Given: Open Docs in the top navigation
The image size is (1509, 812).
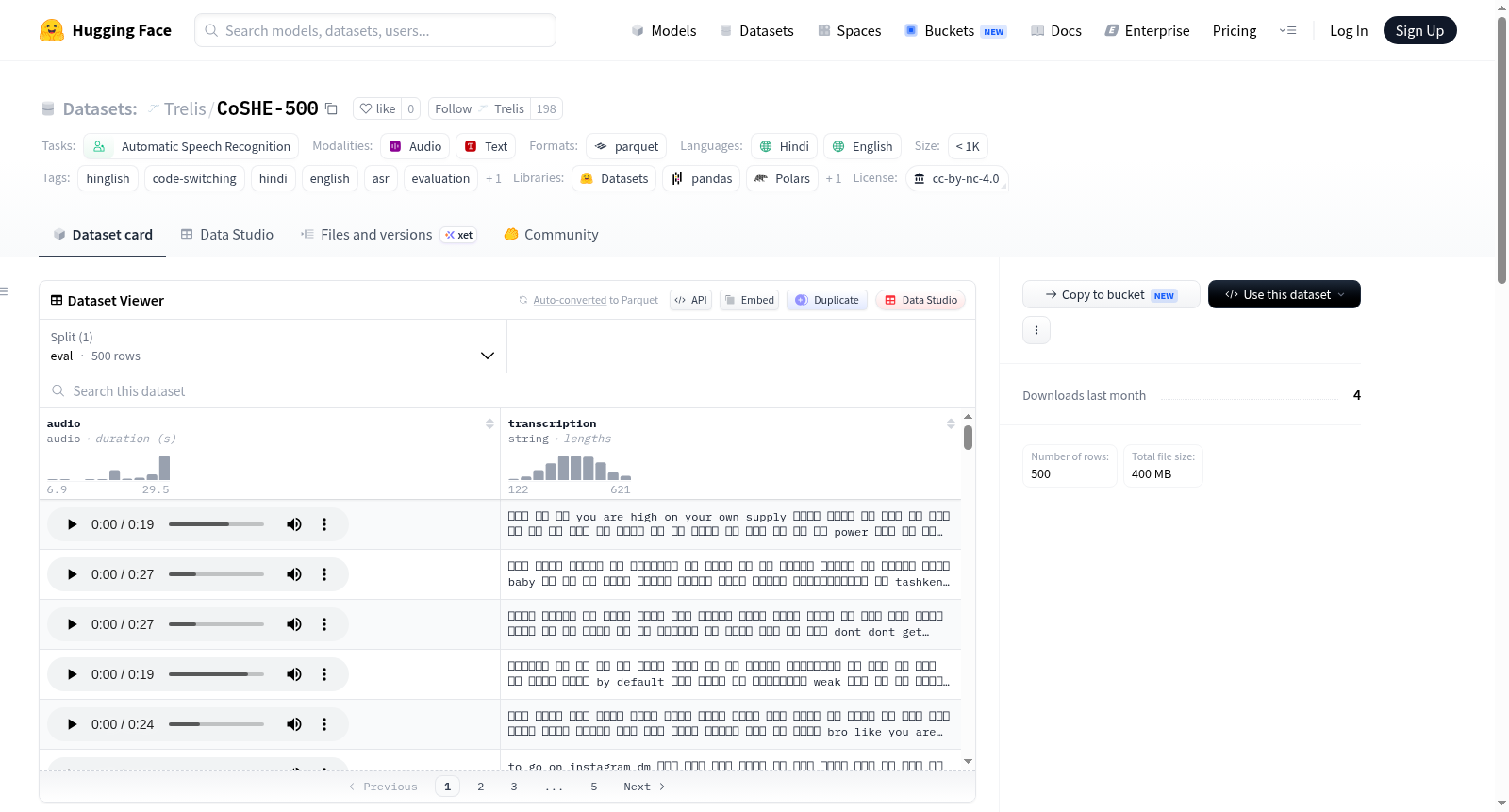Looking at the screenshot, I should pos(1056,31).
